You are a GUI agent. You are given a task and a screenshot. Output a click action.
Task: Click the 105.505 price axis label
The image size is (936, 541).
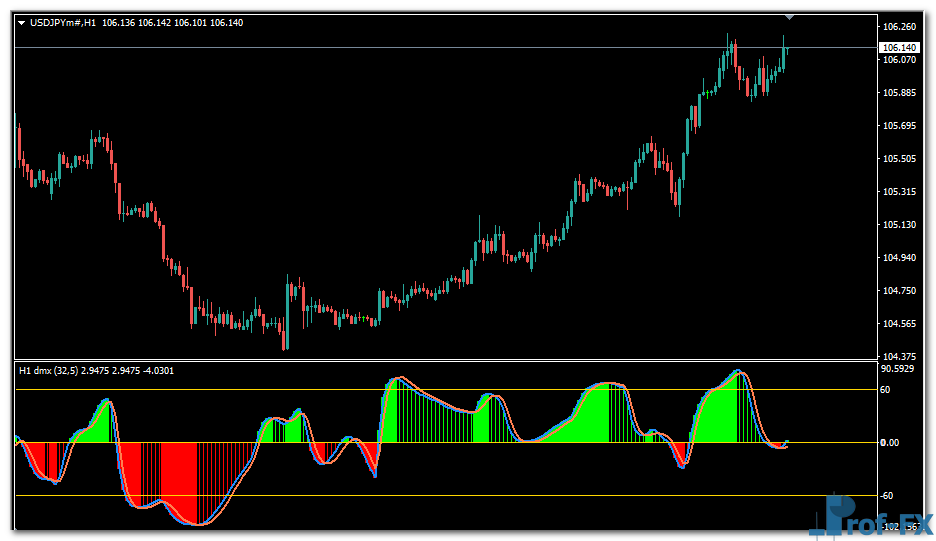(x=899, y=159)
